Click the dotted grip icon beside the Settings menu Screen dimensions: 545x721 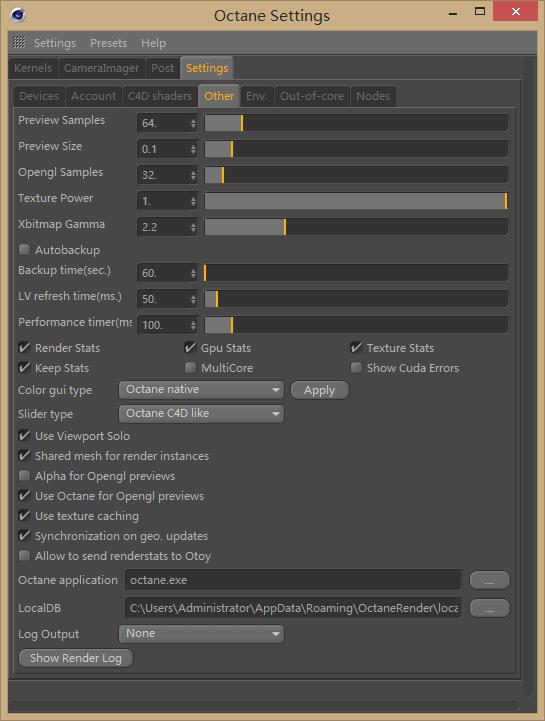[x=19, y=43]
